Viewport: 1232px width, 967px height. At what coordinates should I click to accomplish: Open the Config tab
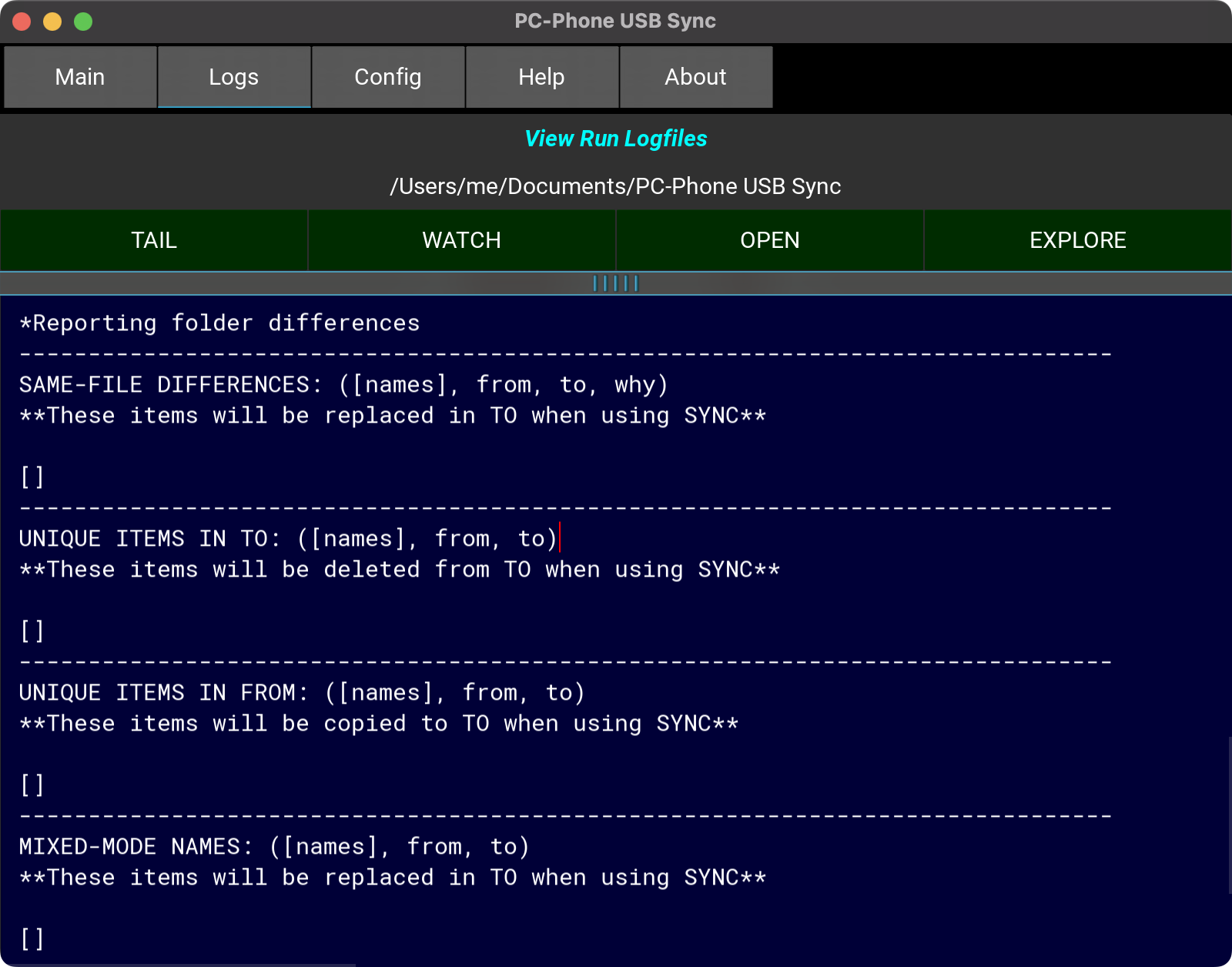click(388, 77)
